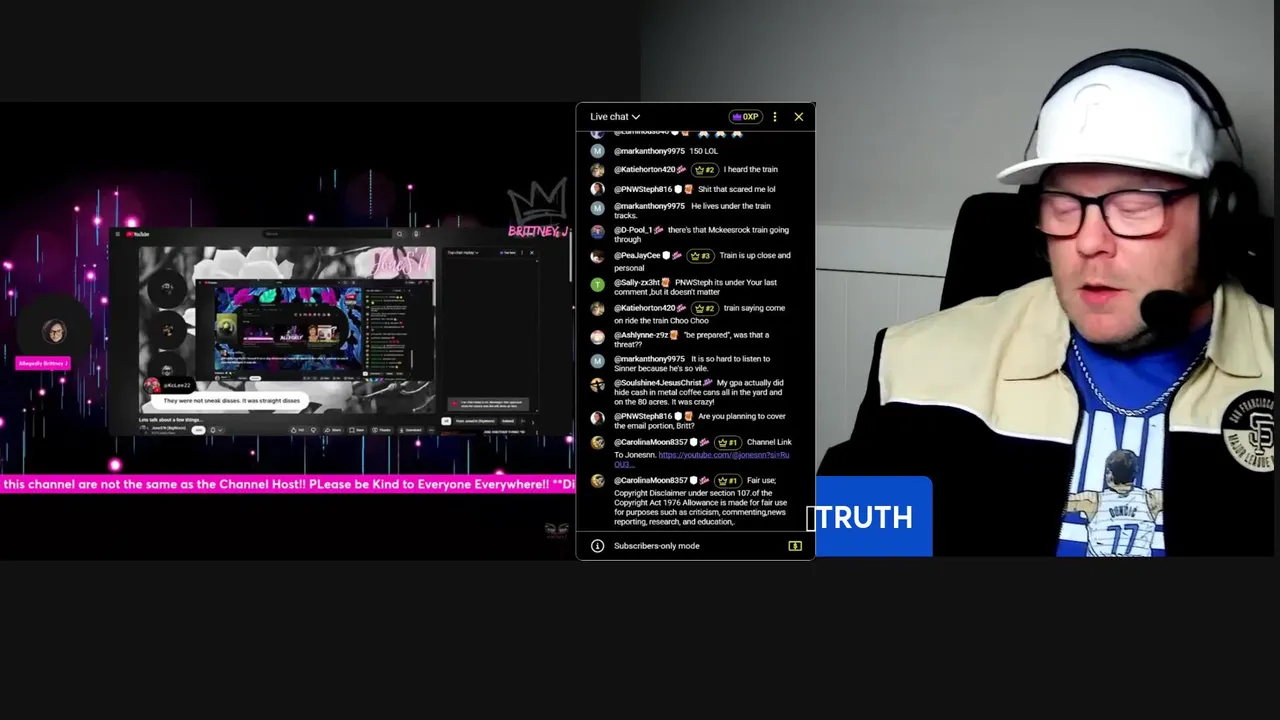Open the live chat three-dot options menu
The width and height of the screenshot is (1280, 720).
coord(775,117)
